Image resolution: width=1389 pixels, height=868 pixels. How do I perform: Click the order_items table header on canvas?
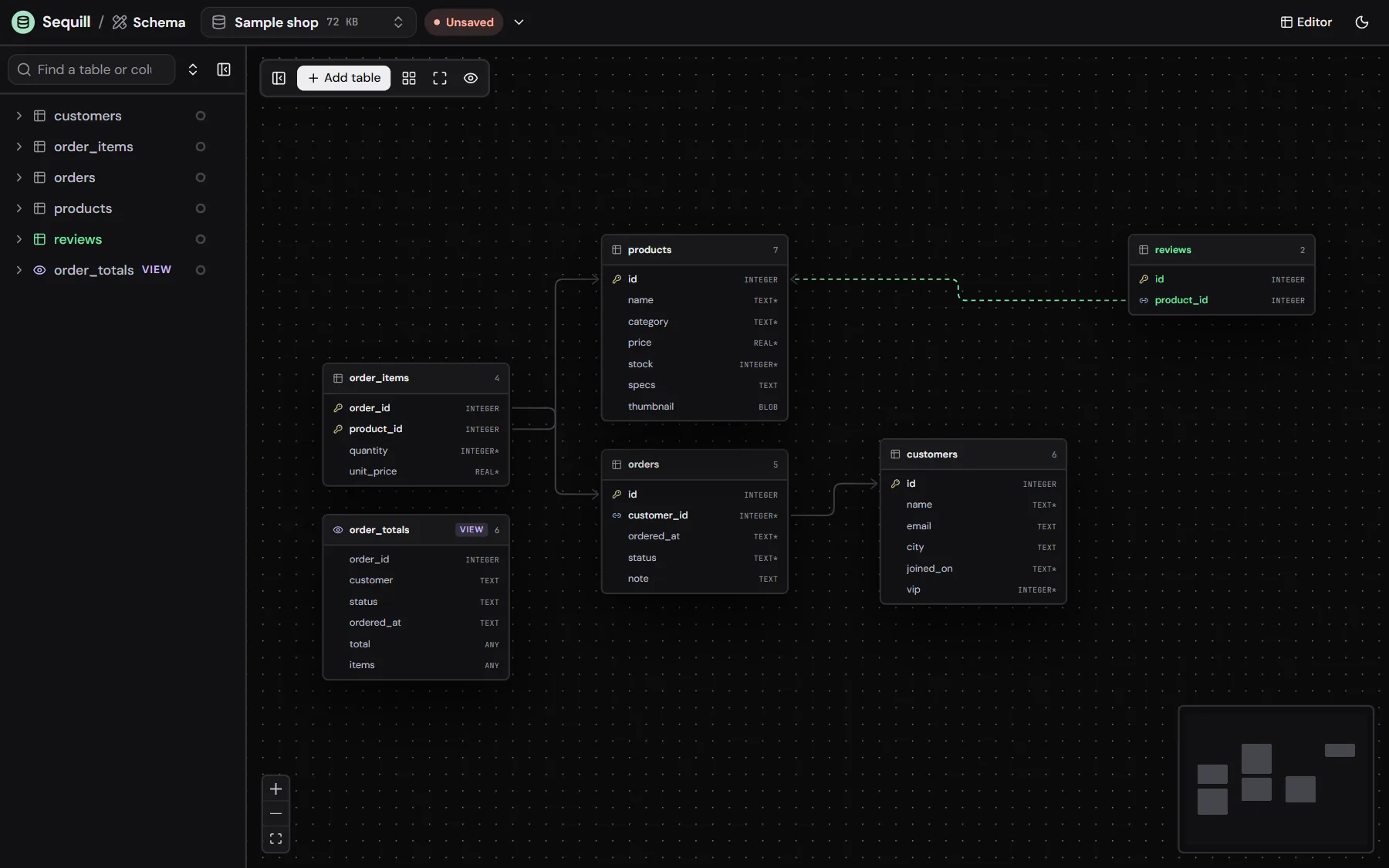click(x=416, y=378)
